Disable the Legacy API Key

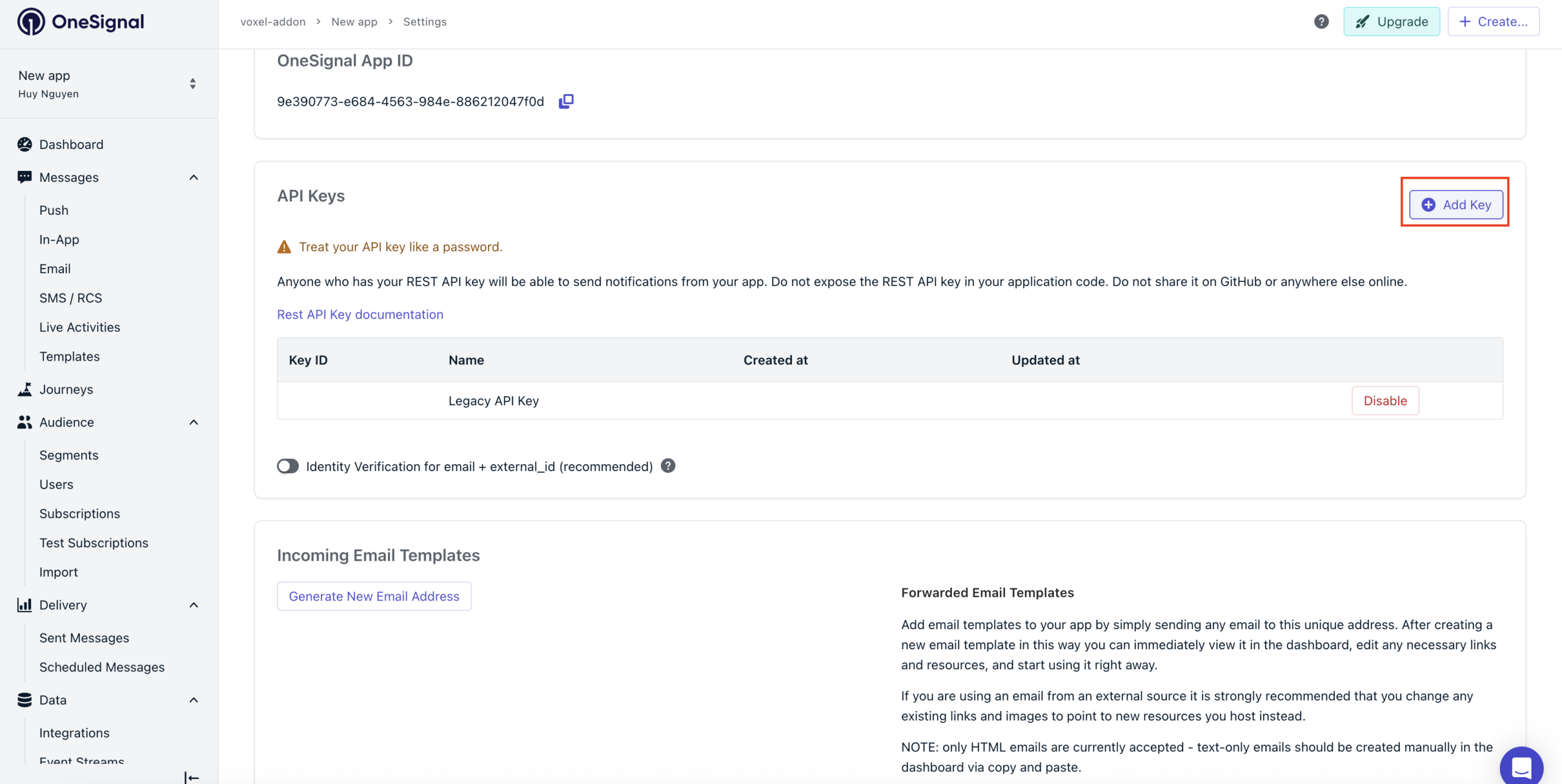point(1384,401)
